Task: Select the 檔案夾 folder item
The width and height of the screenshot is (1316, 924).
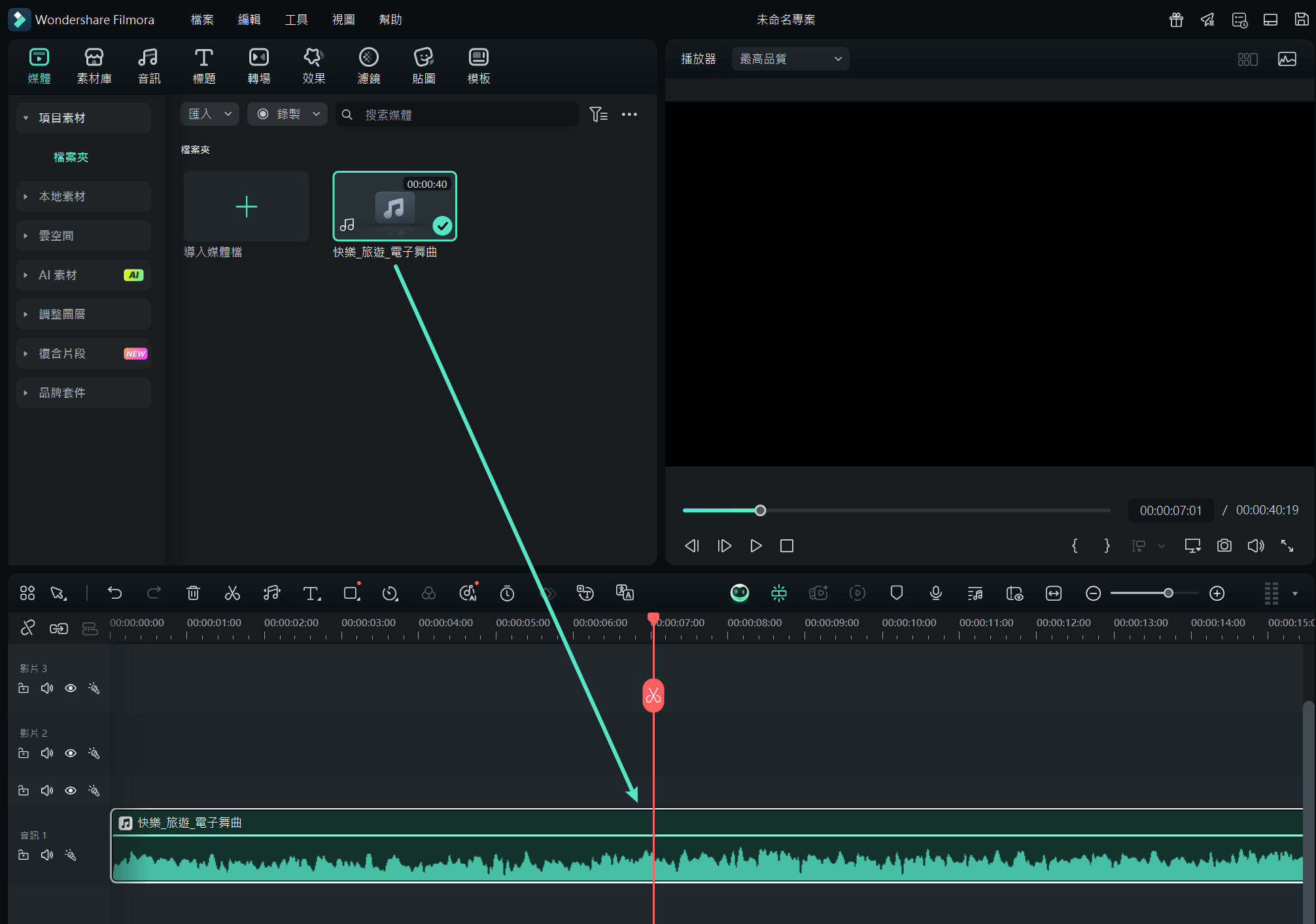Action: pos(71,157)
